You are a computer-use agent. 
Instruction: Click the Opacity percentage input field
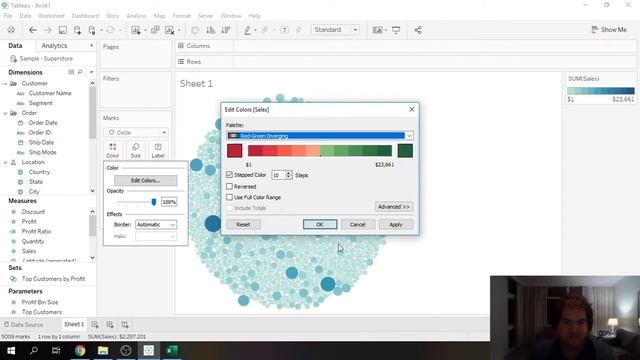point(169,202)
